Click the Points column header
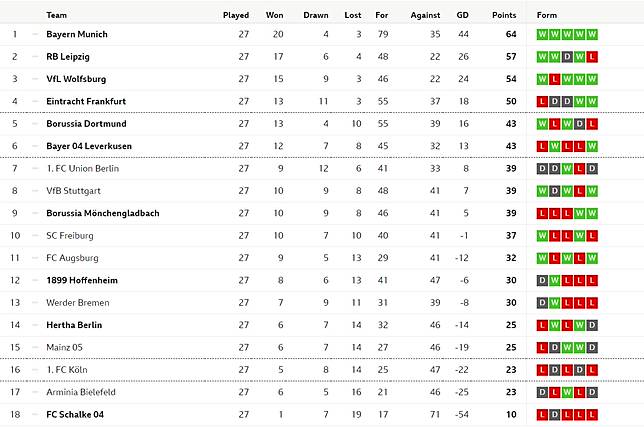 [504, 15]
